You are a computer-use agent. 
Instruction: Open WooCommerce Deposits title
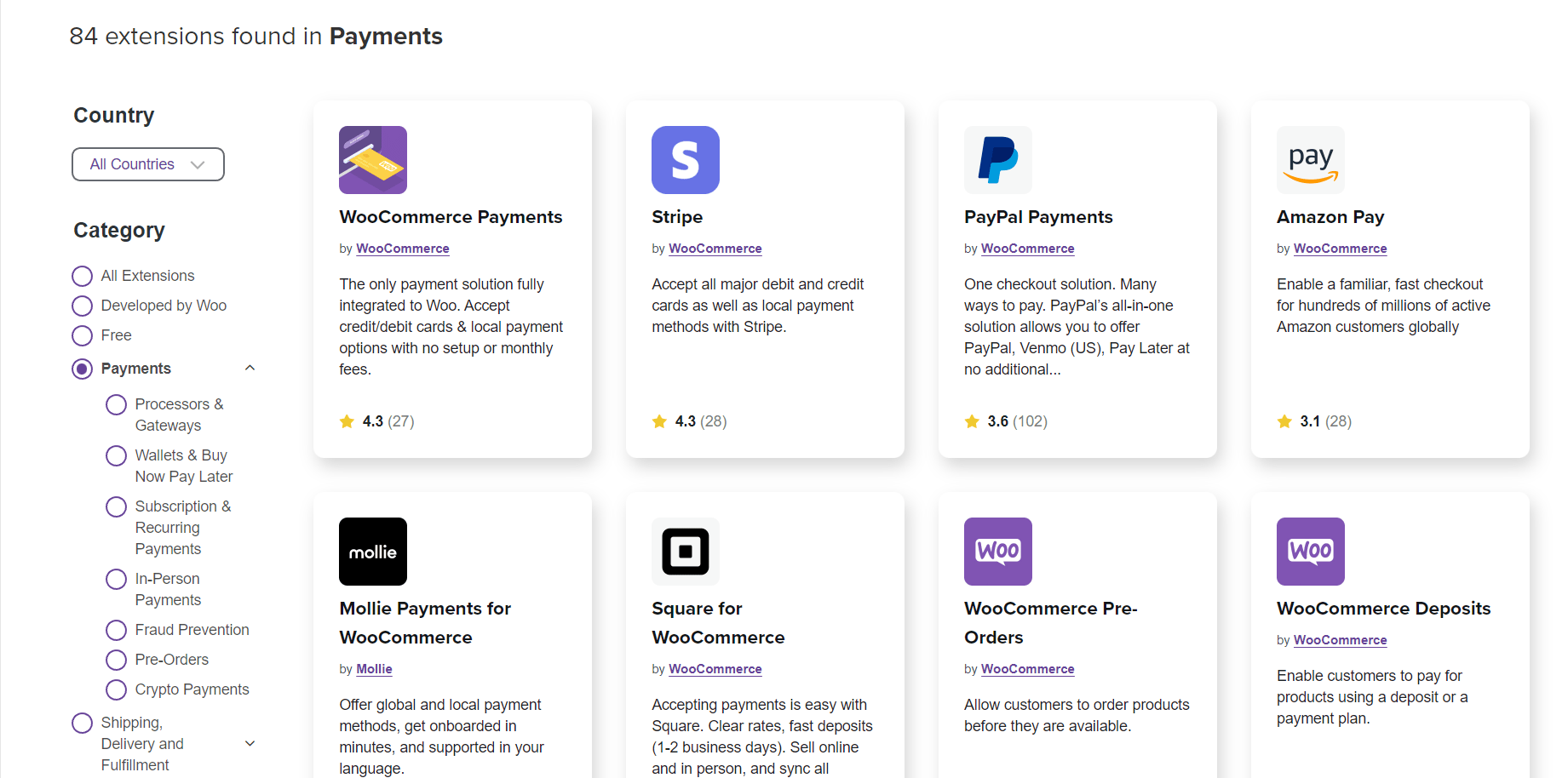[x=1384, y=609]
